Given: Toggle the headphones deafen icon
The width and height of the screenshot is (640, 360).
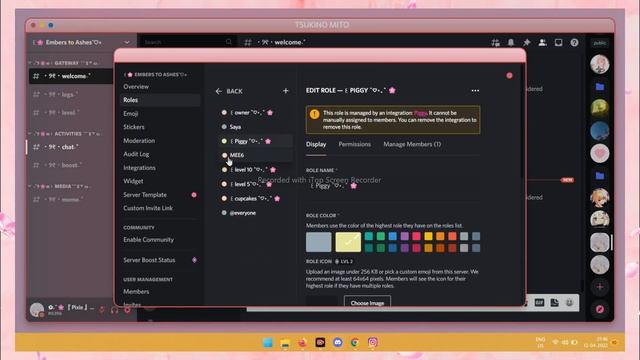Looking at the screenshot, I should (115, 310).
